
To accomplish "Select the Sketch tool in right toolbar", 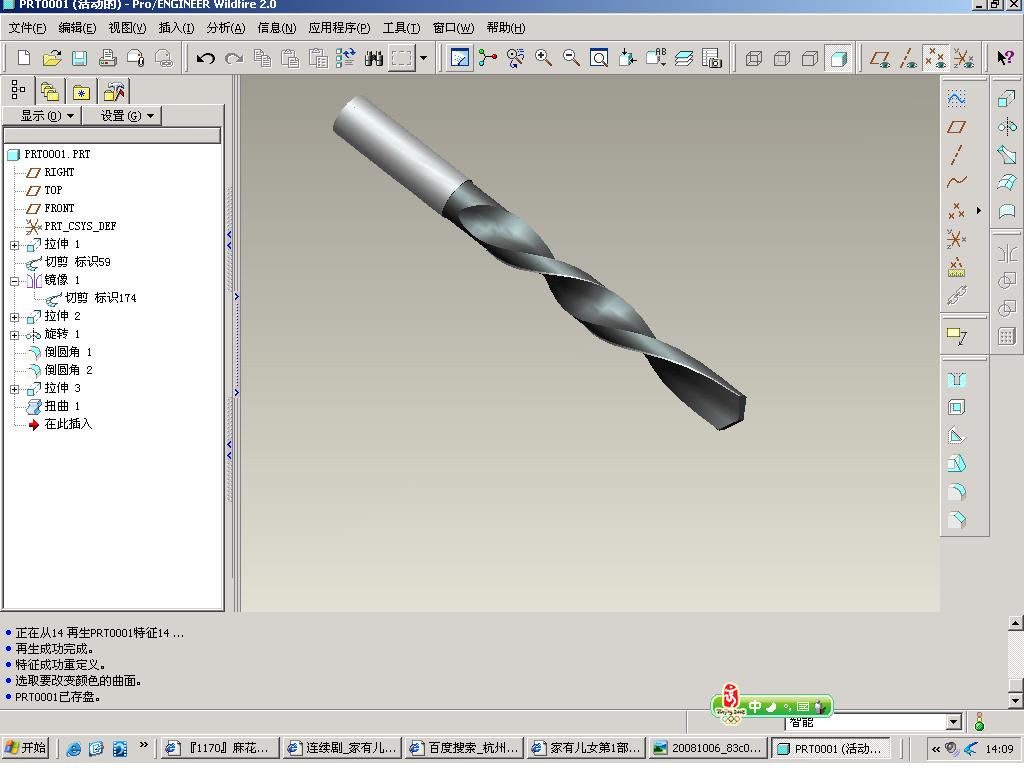I will click(x=956, y=99).
